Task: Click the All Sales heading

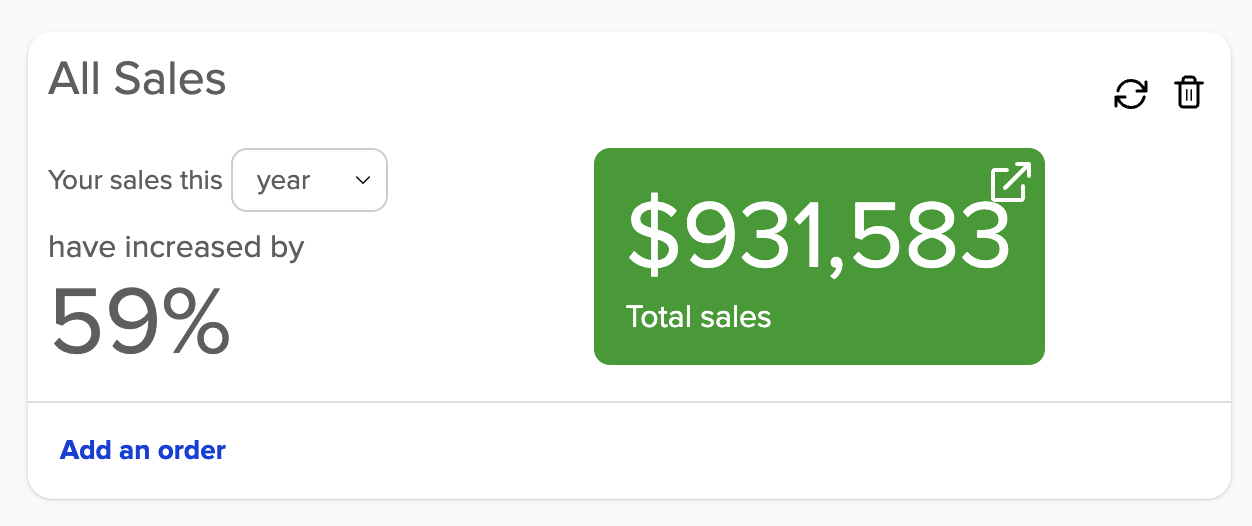Action: (x=137, y=78)
